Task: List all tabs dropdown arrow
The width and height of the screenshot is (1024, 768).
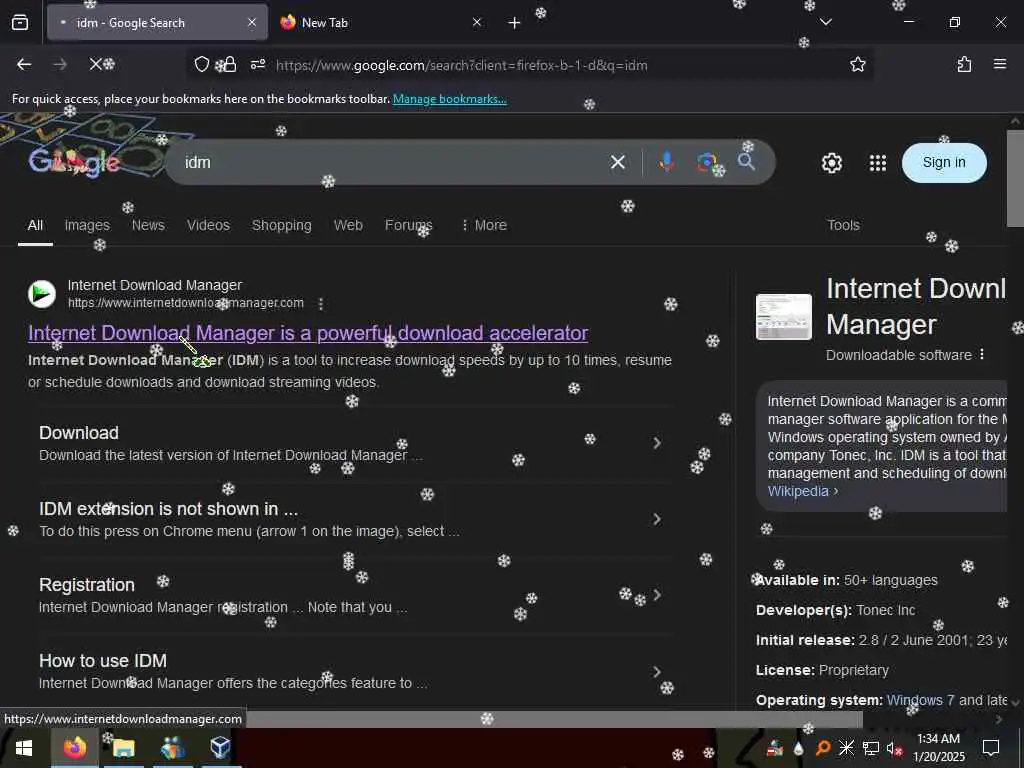Action: 825,22
